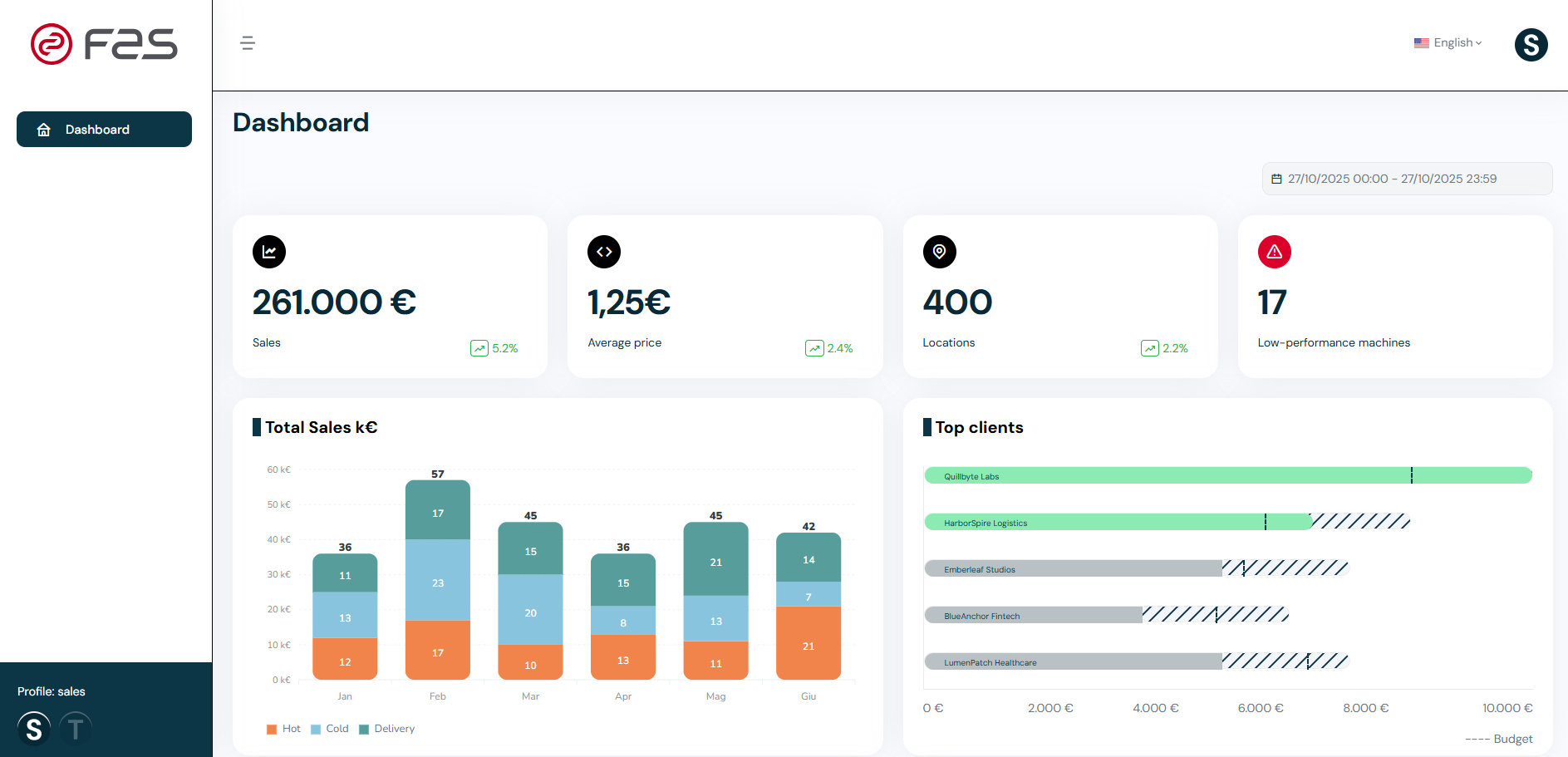Image resolution: width=1568 pixels, height=757 pixels.
Task: Click the FAS logo
Action: (x=104, y=44)
